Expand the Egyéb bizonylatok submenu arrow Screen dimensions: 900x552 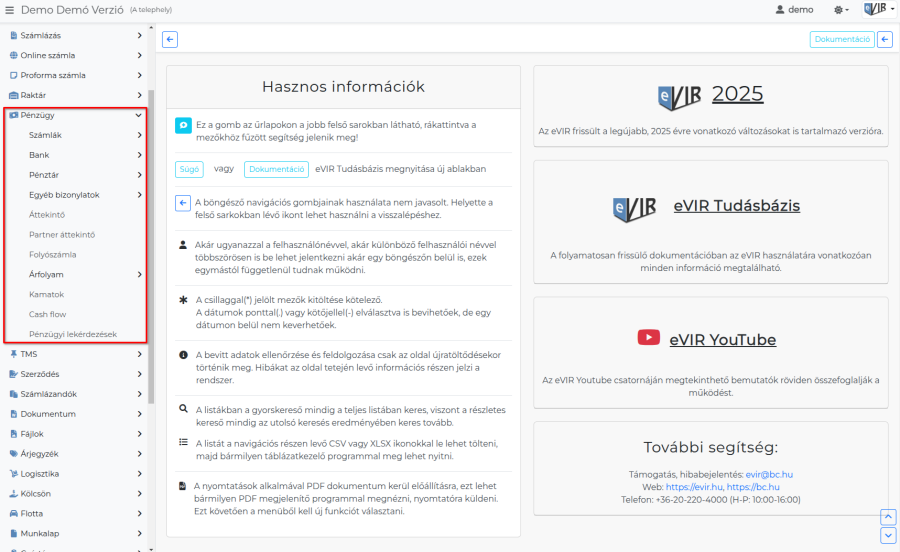pyautogui.click(x=139, y=195)
